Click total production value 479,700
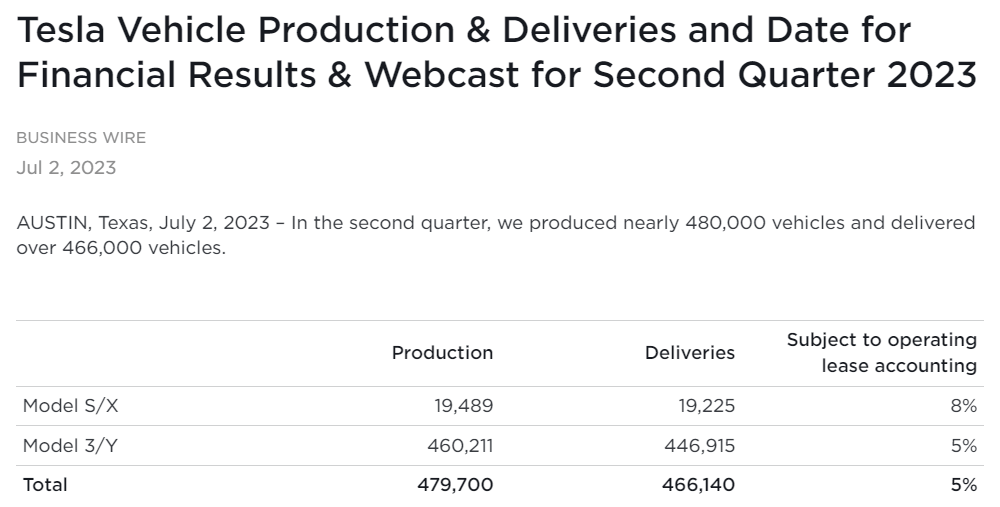The width and height of the screenshot is (1000, 507). [x=456, y=485]
